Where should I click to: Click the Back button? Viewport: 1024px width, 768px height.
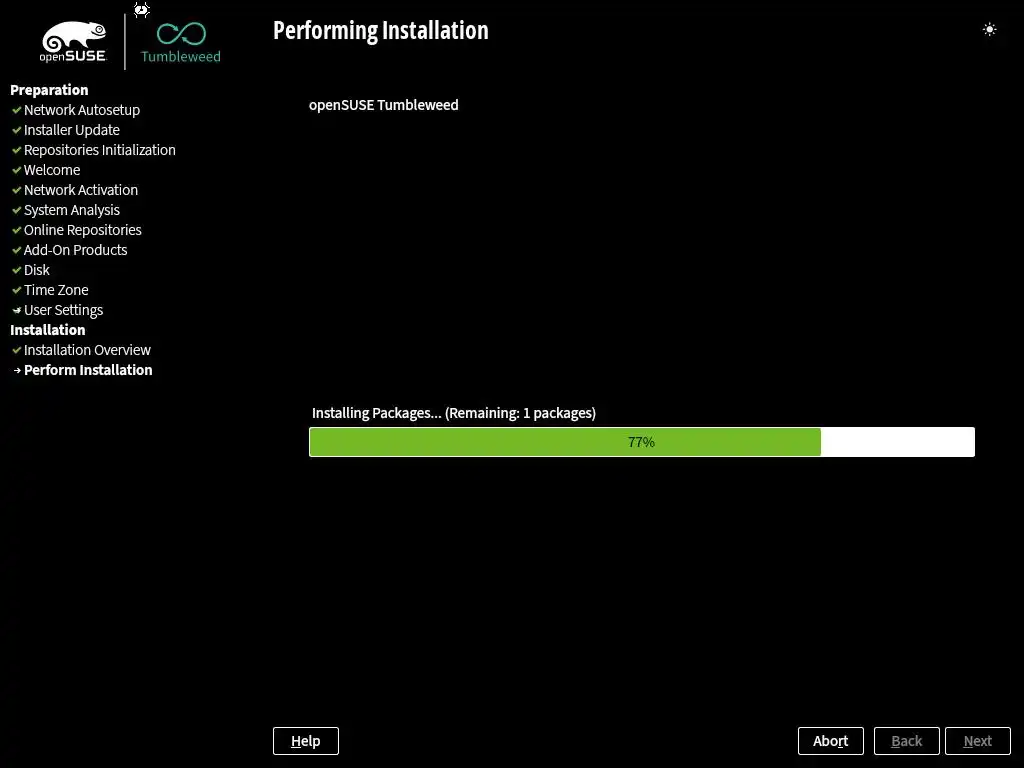pyautogui.click(x=906, y=741)
